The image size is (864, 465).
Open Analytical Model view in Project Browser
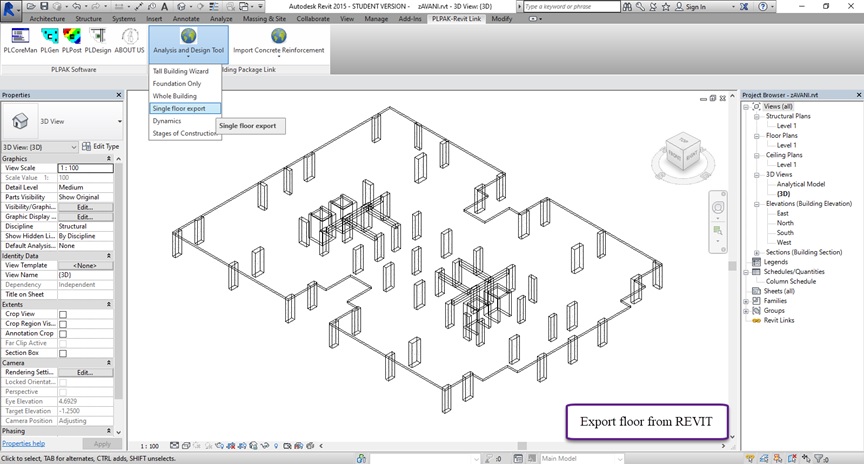coord(800,184)
